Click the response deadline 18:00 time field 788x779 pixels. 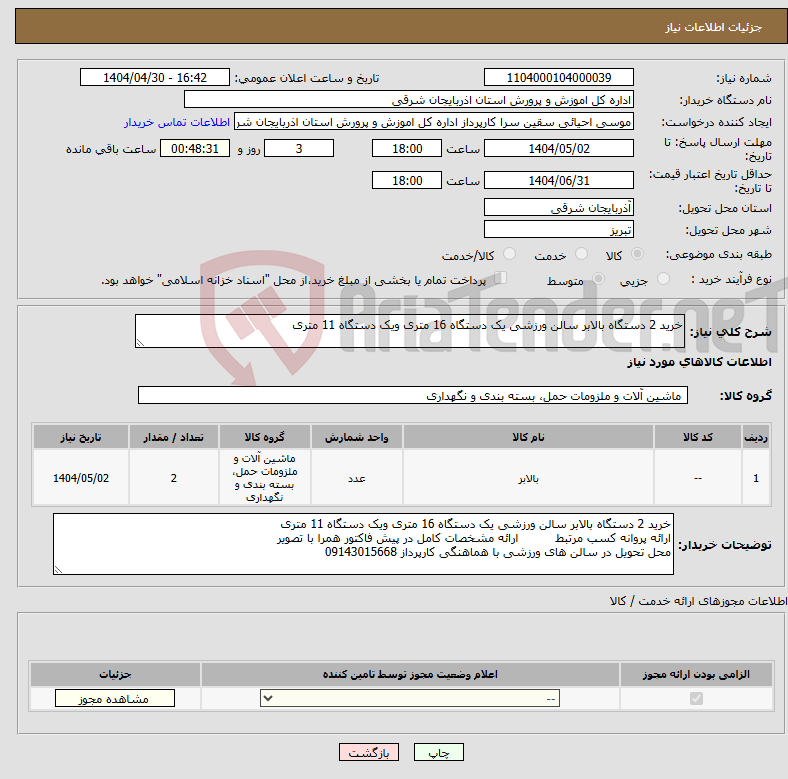[407, 148]
